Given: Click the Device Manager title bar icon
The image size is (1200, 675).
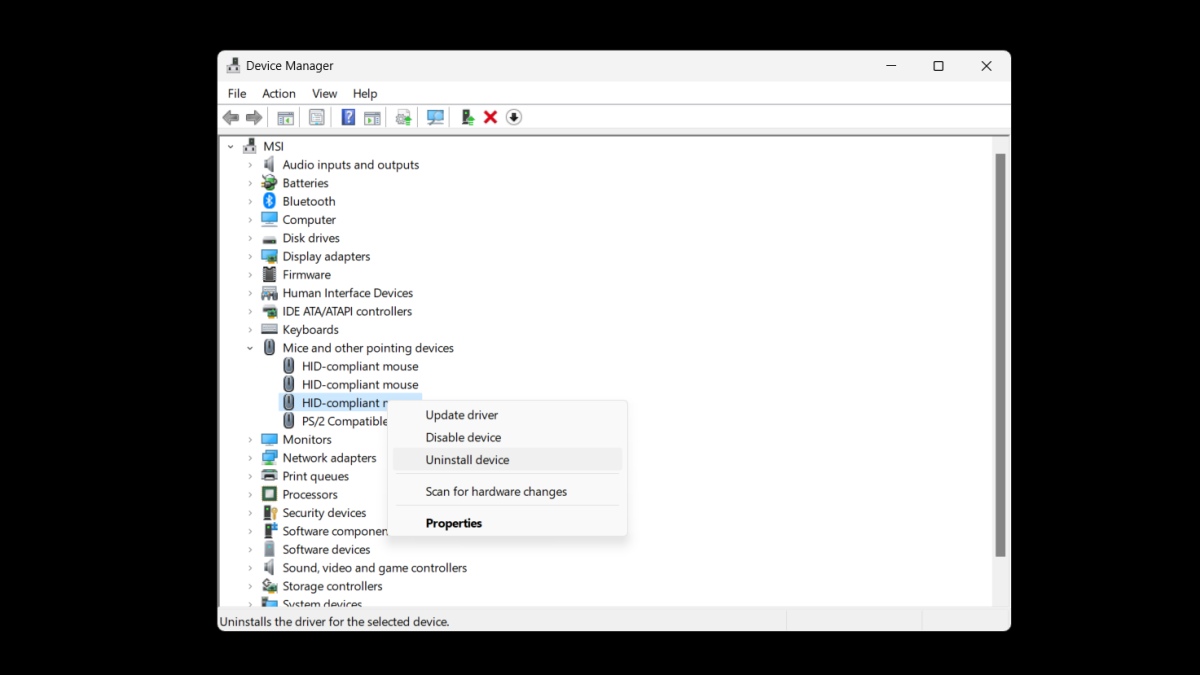Looking at the screenshot, I should coord(233,66).
